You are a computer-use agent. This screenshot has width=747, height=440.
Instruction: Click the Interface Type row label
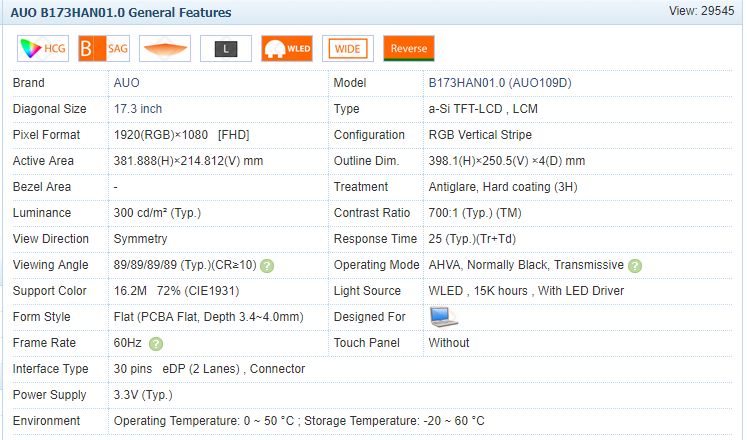(x=50, y=369)
